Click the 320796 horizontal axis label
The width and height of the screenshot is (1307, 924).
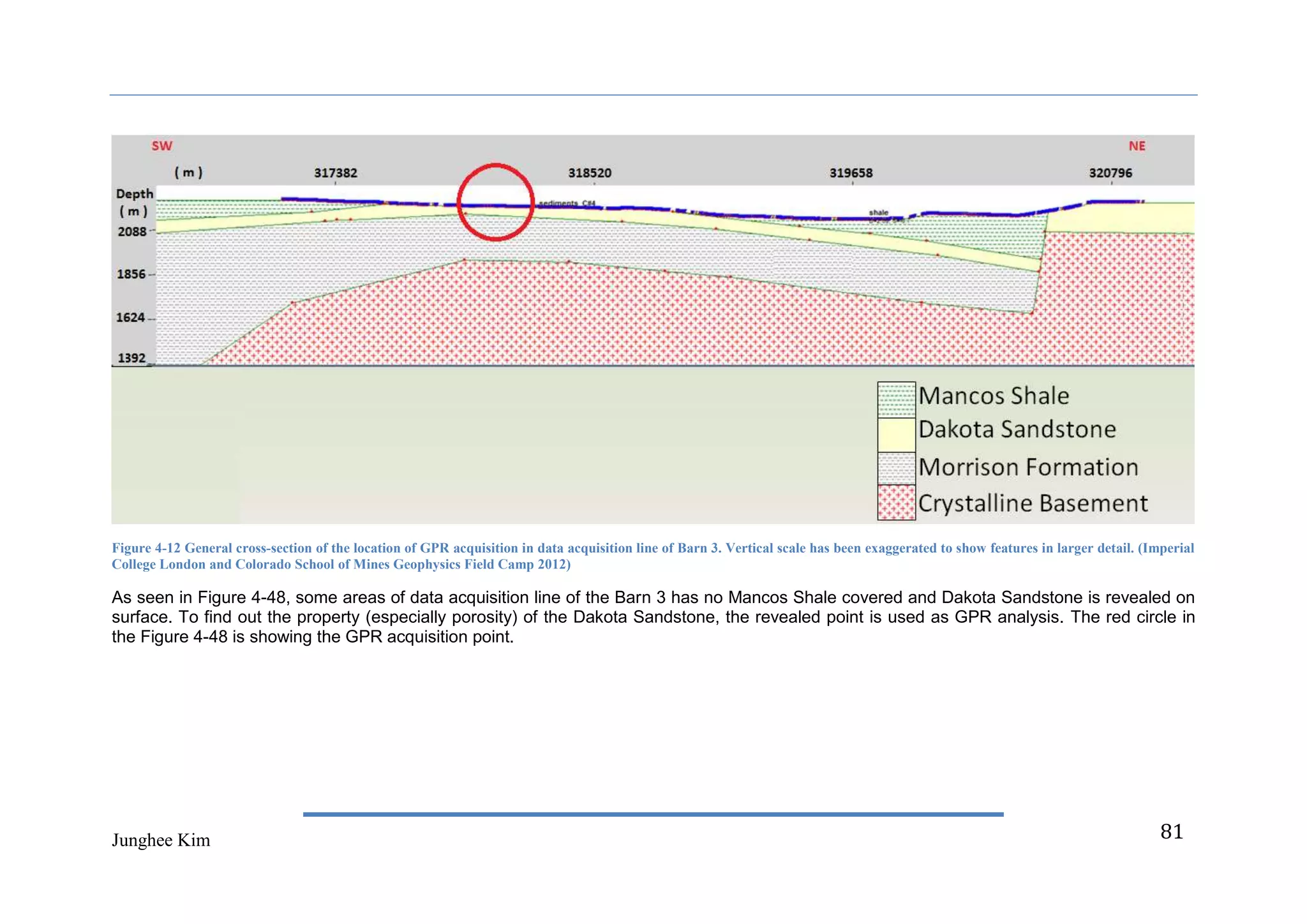pos(1110,173)
